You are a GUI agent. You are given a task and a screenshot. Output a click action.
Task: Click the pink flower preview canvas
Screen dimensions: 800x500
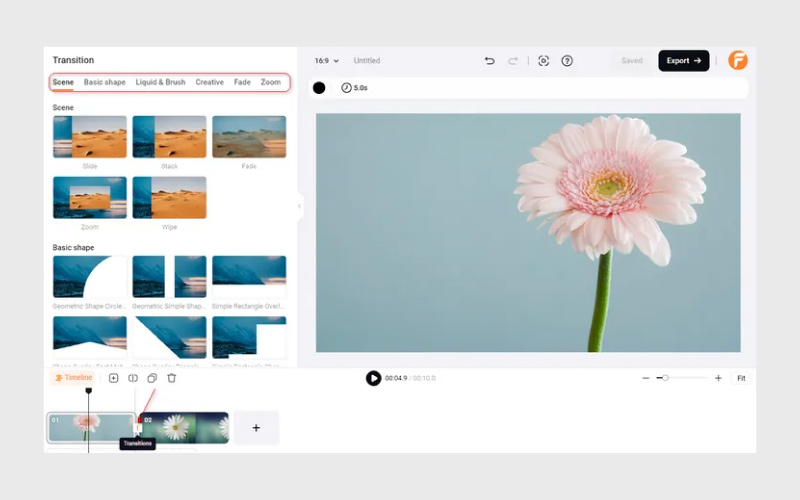coord(528,233)
